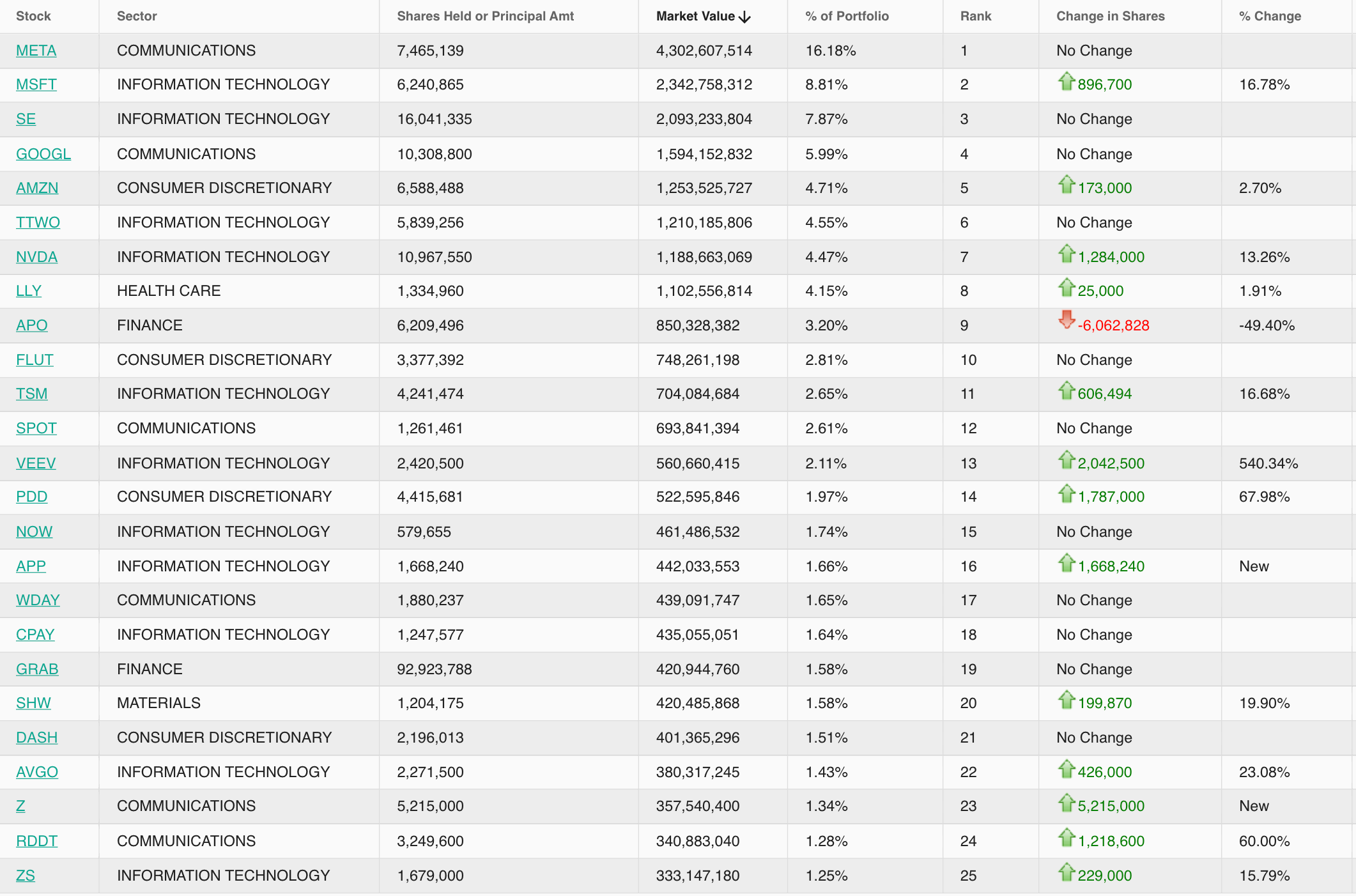Image resolution: width=1356 pixels, height=896 pixels.
Task: Sort by Rank column header
Action: point(976,16)
